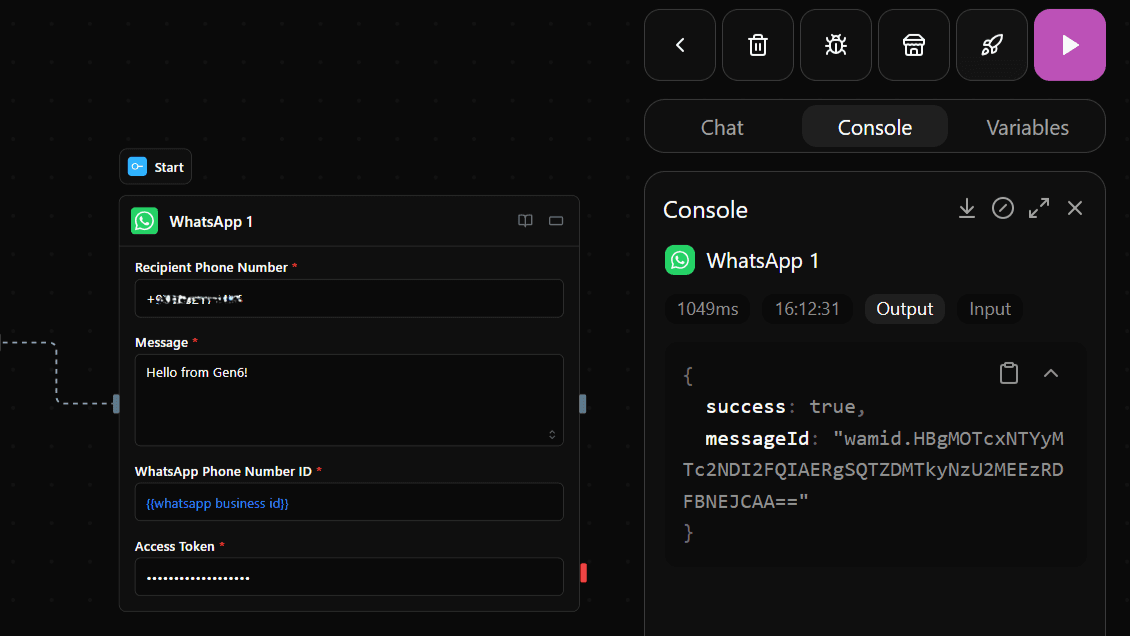Screen dimensions: 1130x636
Task: Expand the Message textarea using resize handle
Action: point(552,433)
